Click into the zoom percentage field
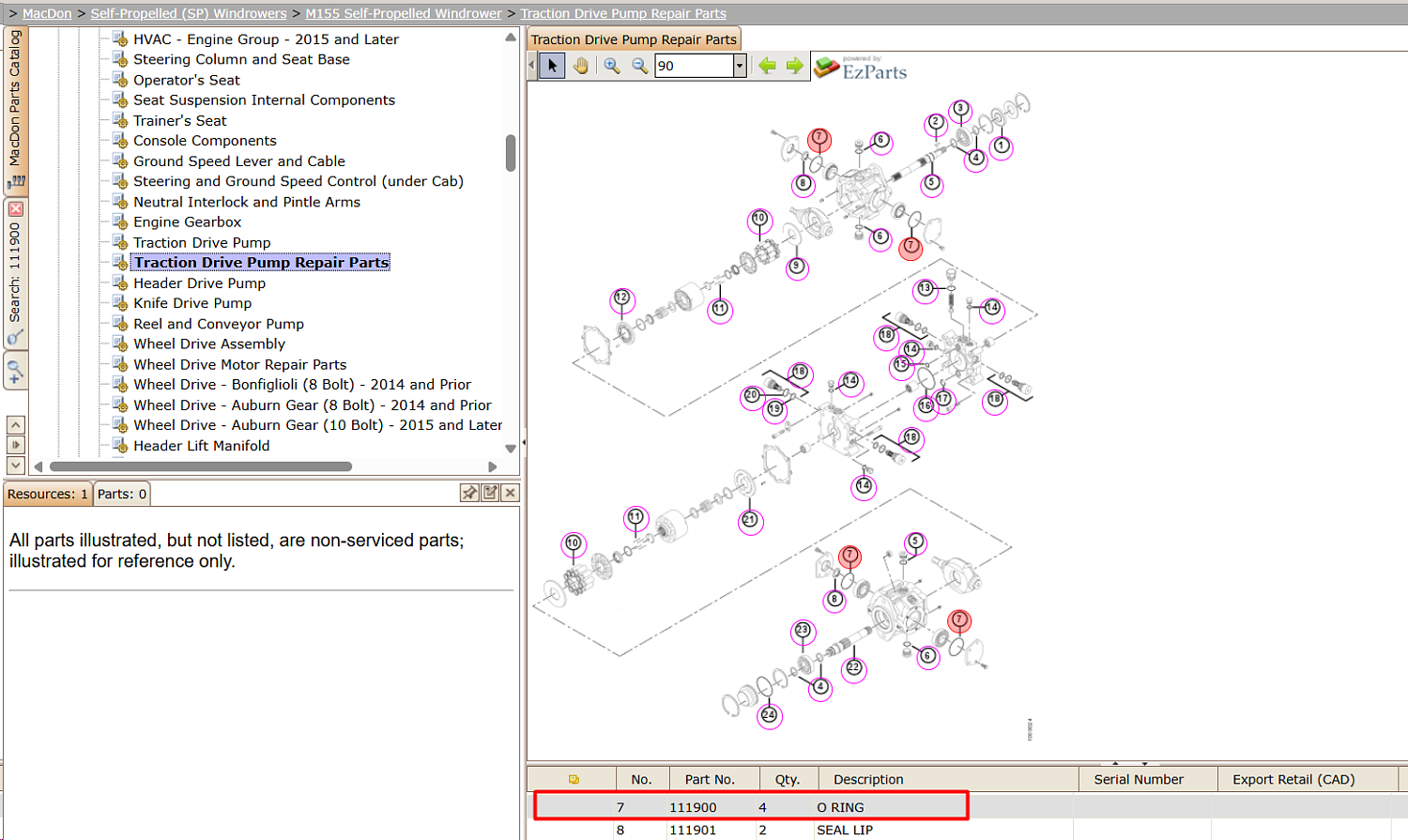Image resolution: width=1408 pixels, height=840 pixels. 695,66
